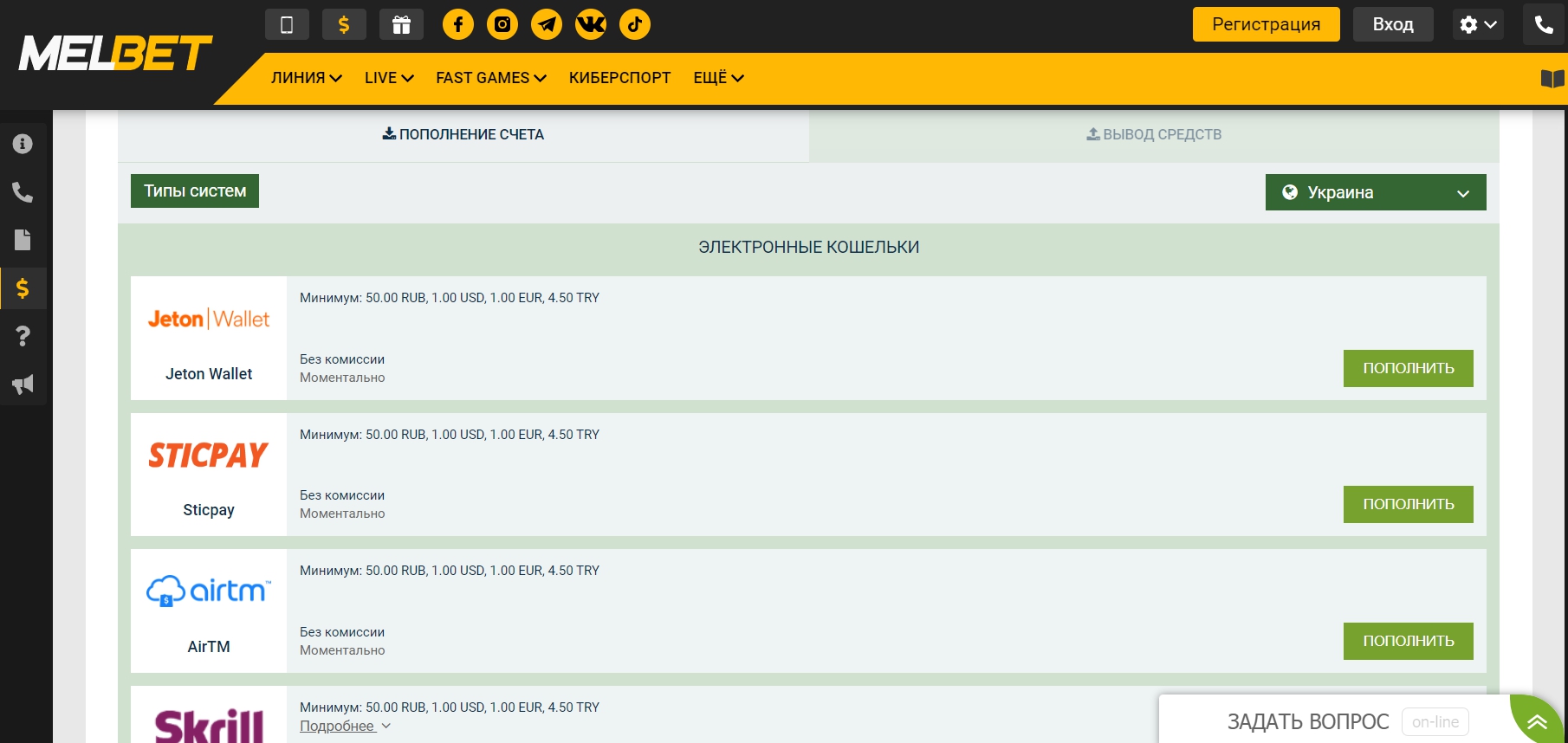The image size is (1568, 743).
Task: Switch to ВЫВОД СРЕДСТВ tab
Action: tap(1154, 134)
